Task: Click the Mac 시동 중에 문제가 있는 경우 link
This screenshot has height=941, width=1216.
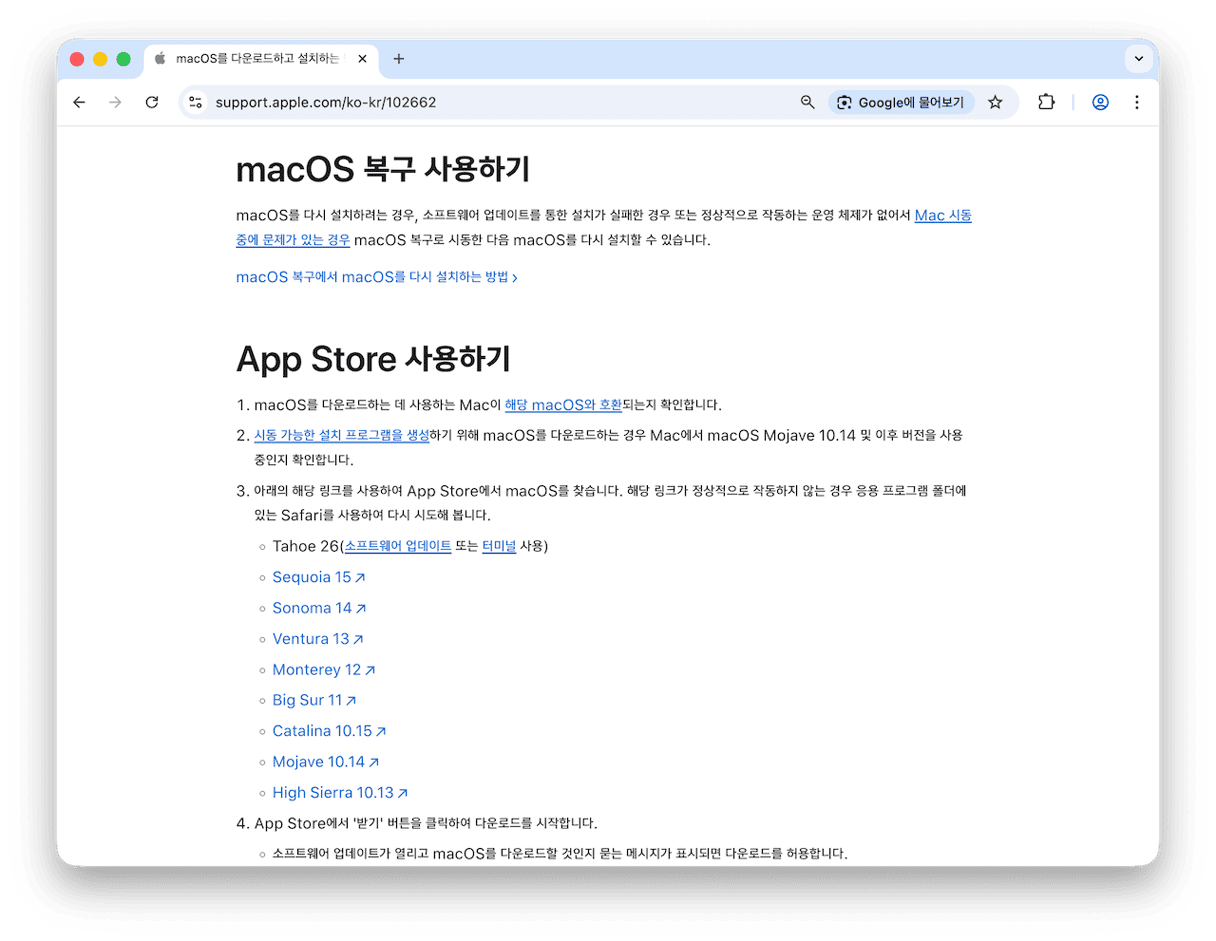Action: 292,239
